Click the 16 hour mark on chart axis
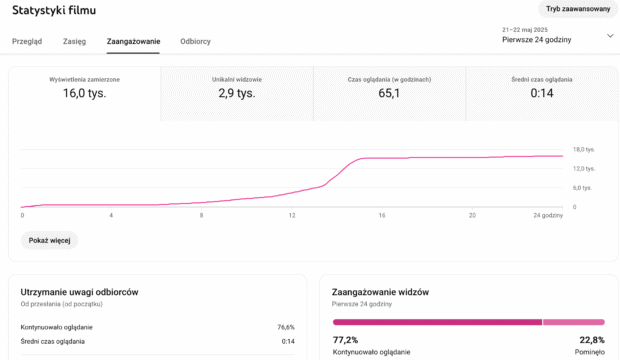The image size is (620, 360). pos(382,215)
